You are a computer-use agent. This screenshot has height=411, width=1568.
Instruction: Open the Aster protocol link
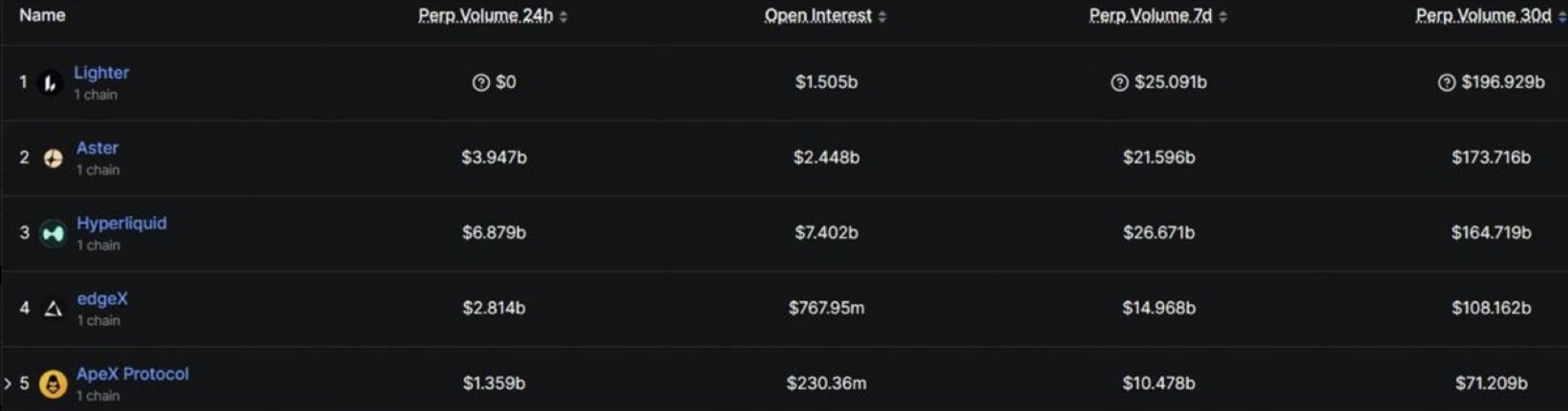(97, 148)
